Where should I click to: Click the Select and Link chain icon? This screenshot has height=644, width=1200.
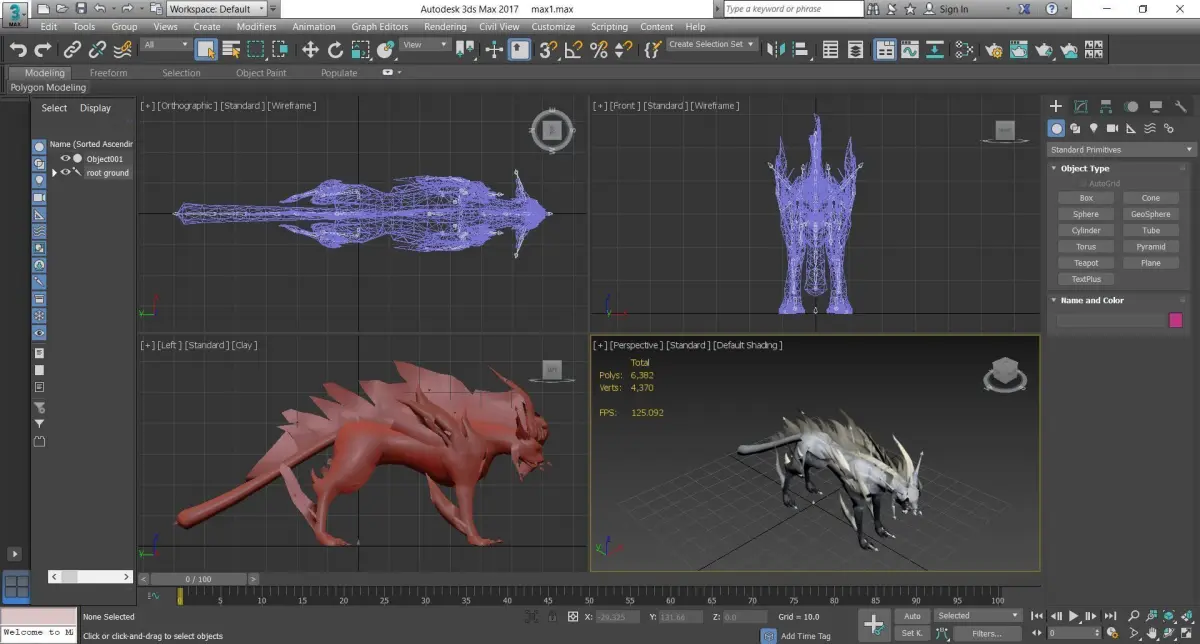72,49
